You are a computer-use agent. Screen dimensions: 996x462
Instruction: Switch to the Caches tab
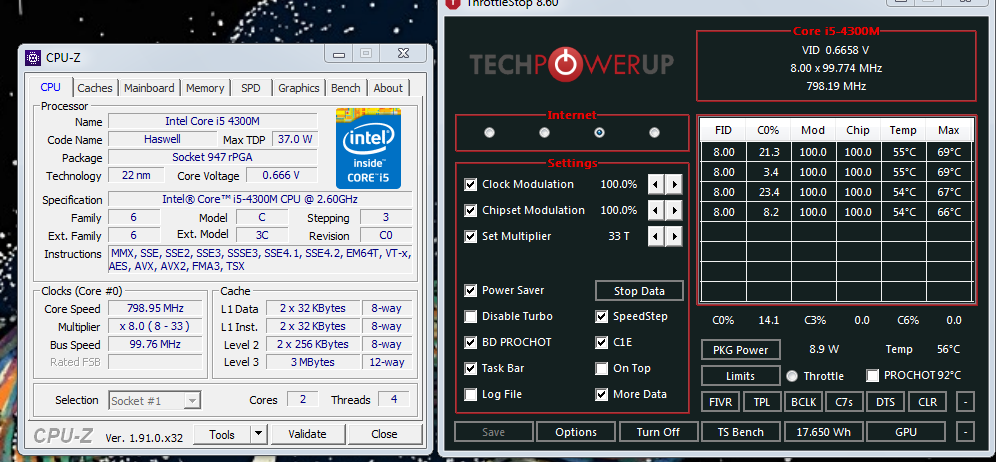[x=95, y=88]
